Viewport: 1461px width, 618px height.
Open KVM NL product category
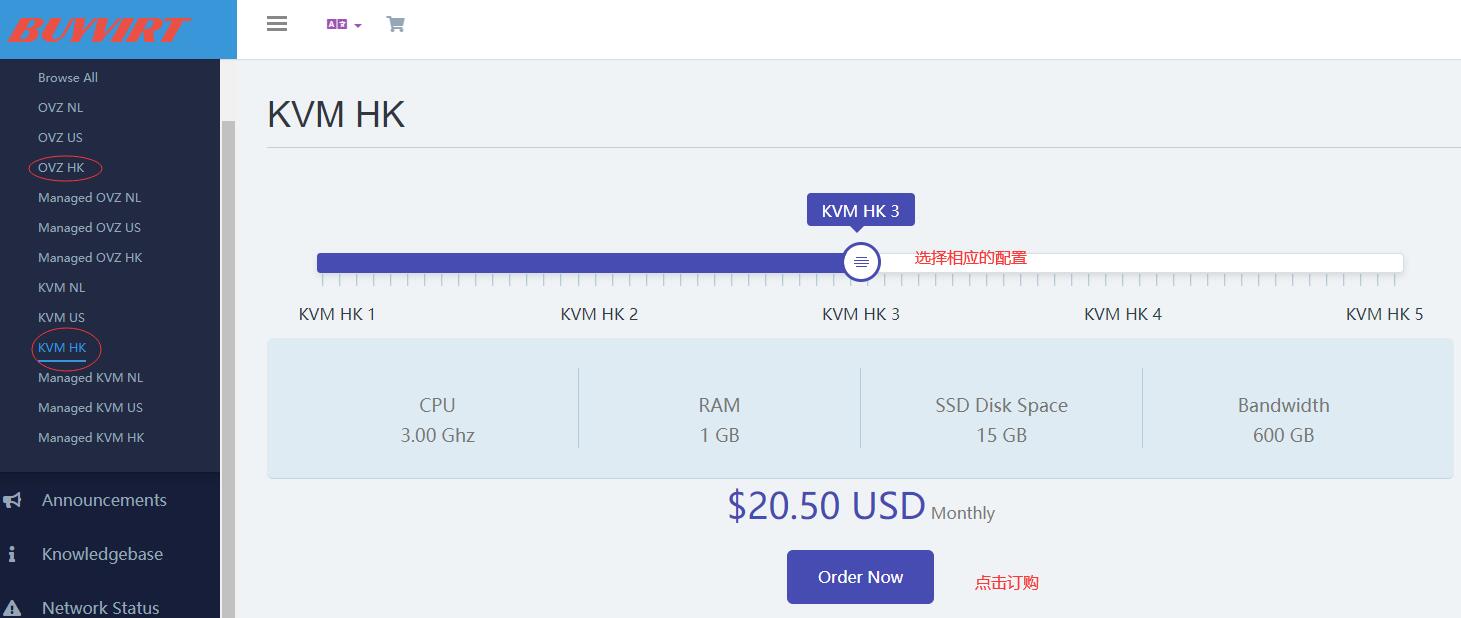61,287
